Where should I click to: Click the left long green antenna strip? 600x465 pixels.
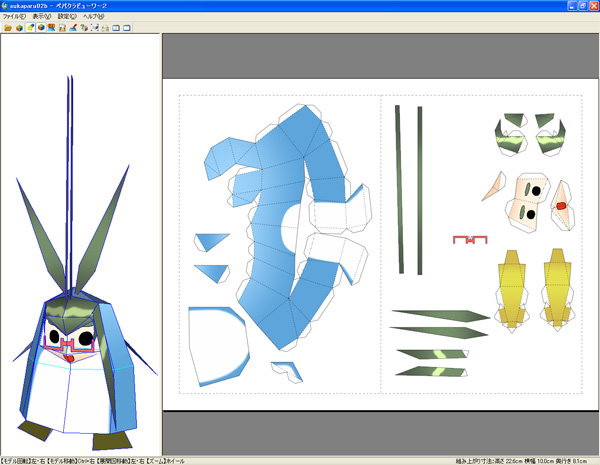pos(399,189)
